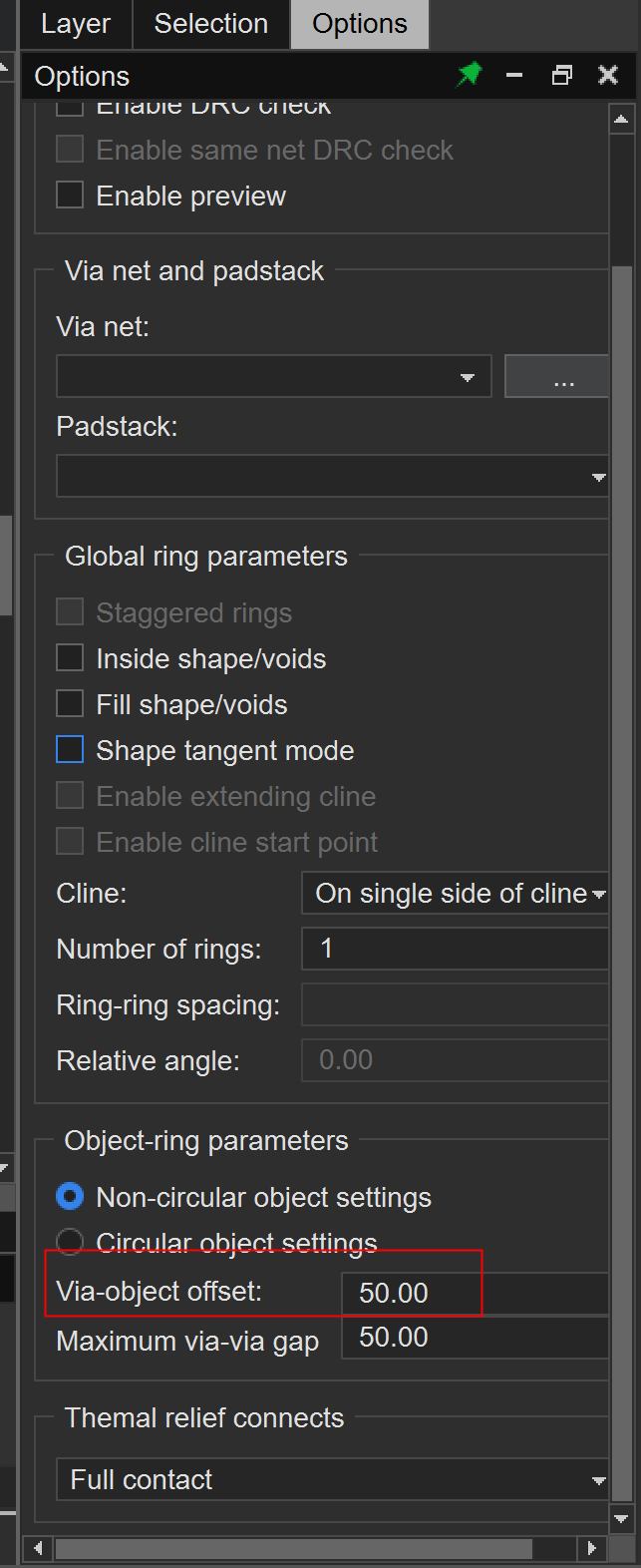Viewport: 641px width, 1568px height.
Task: Click the horizontal scrollbar left arrow
Action: click(x=38, y=1548)
